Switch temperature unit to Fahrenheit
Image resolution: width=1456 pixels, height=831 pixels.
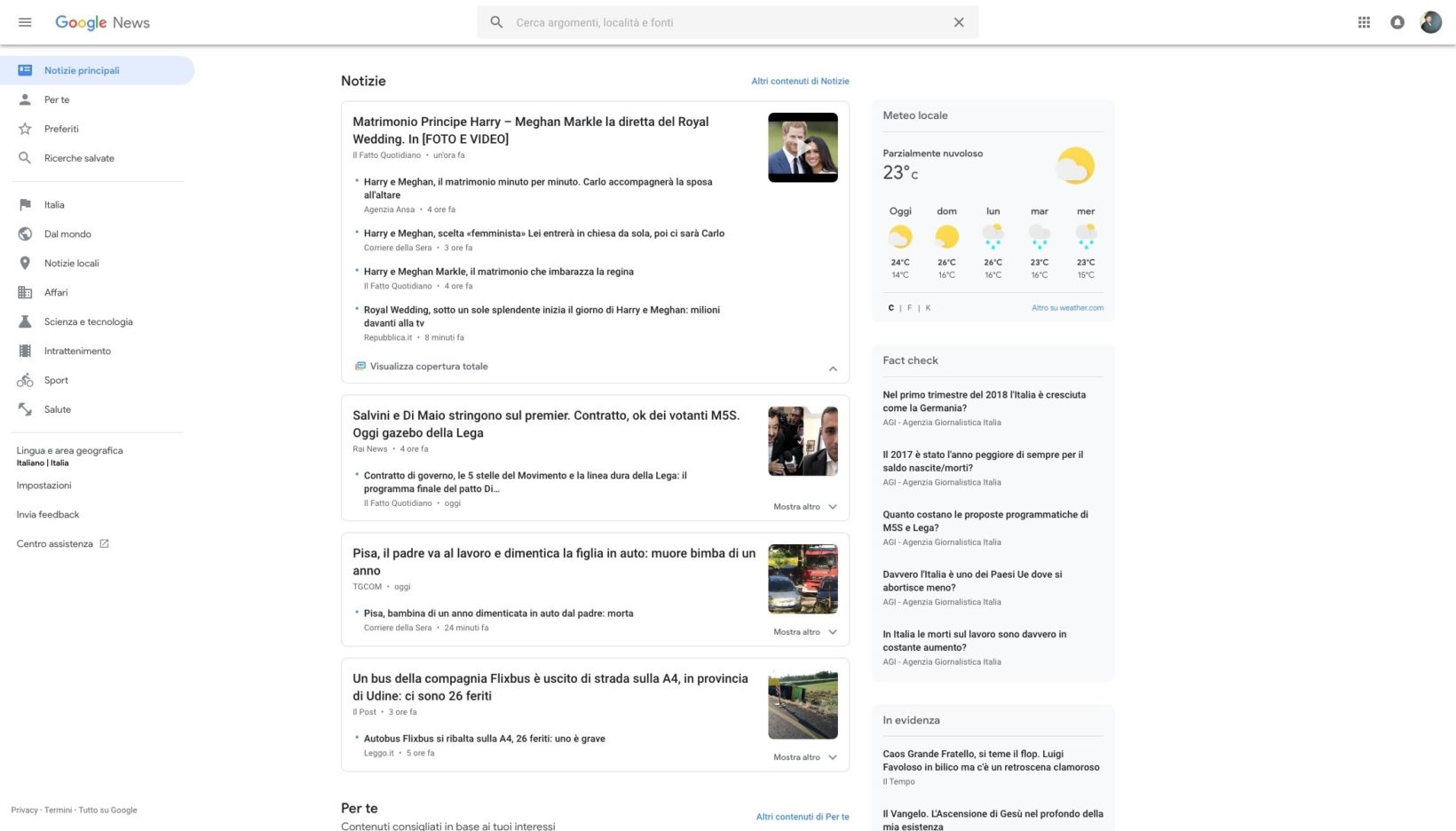[x=909, y=308]
